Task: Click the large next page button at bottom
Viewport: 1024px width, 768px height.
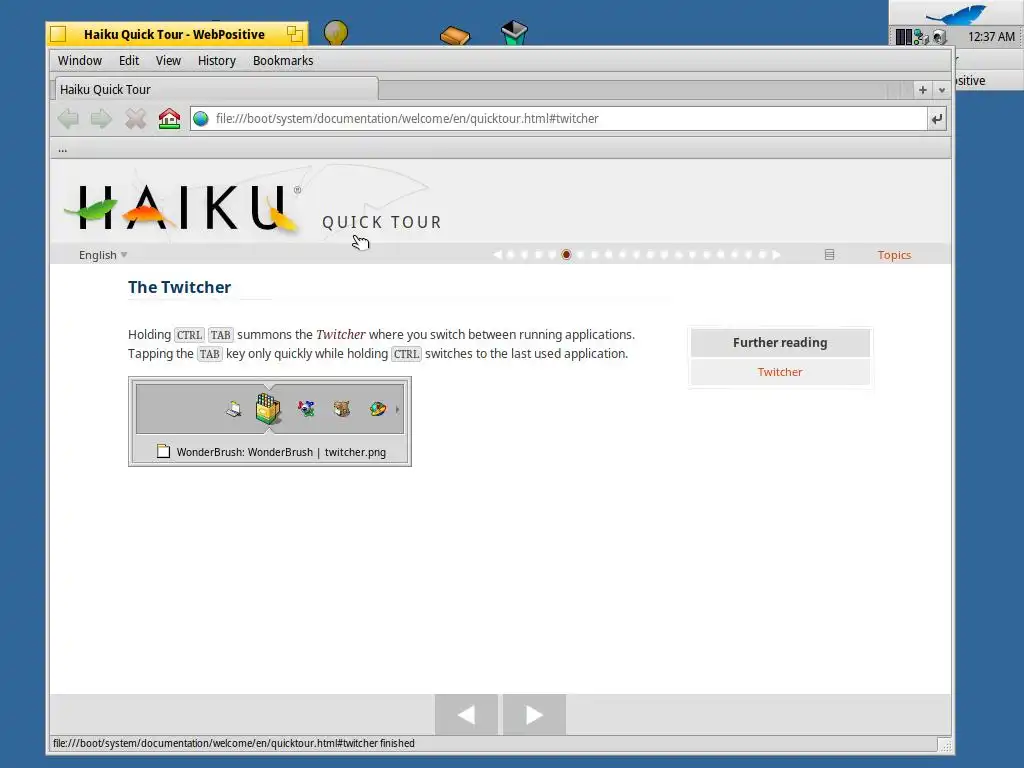Action: click(x=534, y=714)
